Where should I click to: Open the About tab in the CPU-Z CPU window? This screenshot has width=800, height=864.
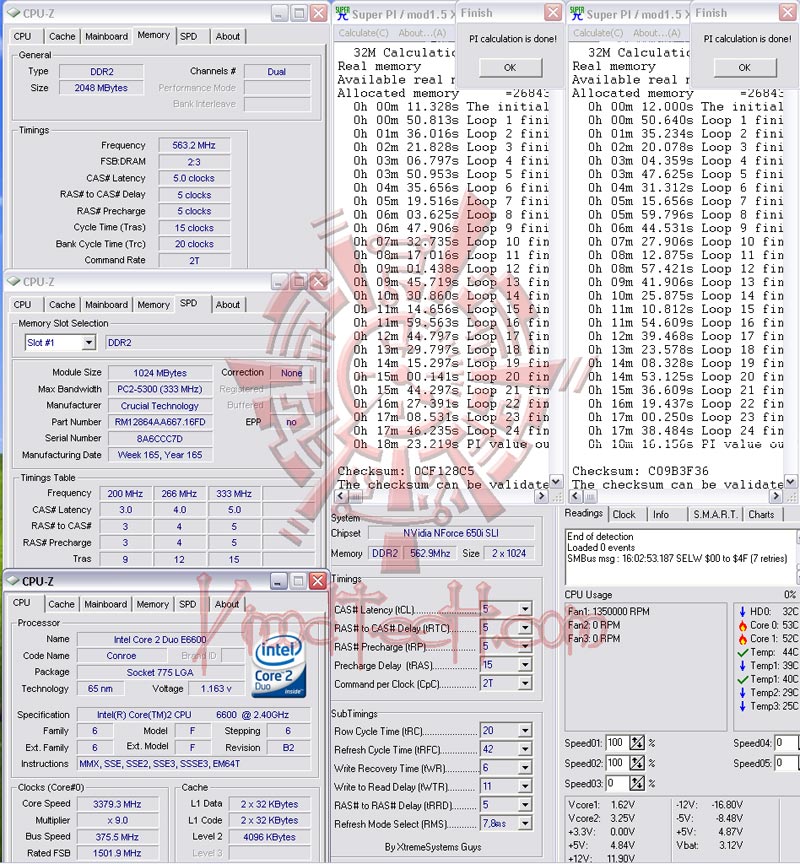[x=227, y=604]
